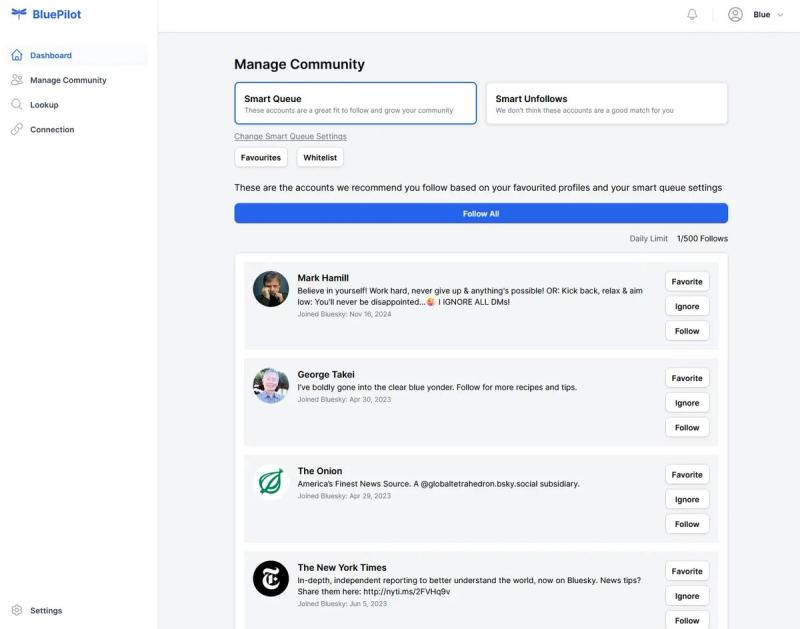Click the Mark Hamill name
800x629 pixels.
pos(323,278)
